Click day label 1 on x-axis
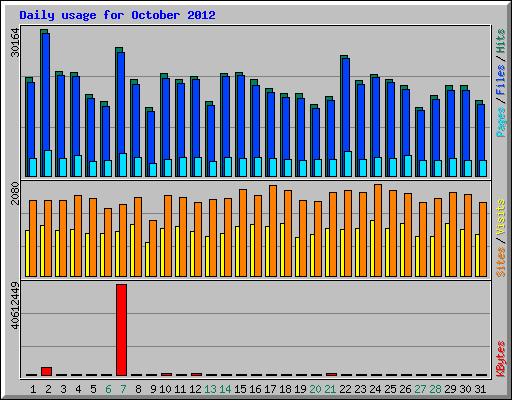Screen dimensions: 512x400 [x=33, y=389]
